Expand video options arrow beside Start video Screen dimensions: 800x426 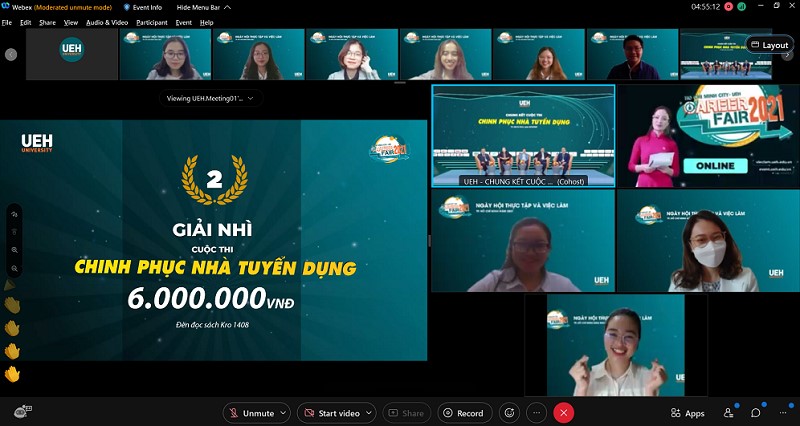(369, 413)
